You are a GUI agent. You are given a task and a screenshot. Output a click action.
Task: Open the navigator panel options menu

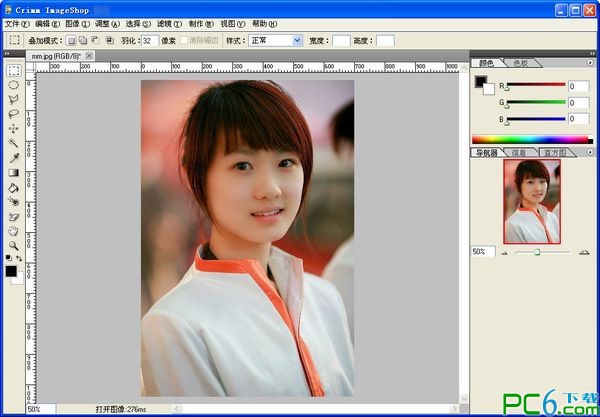click(590, 152)
